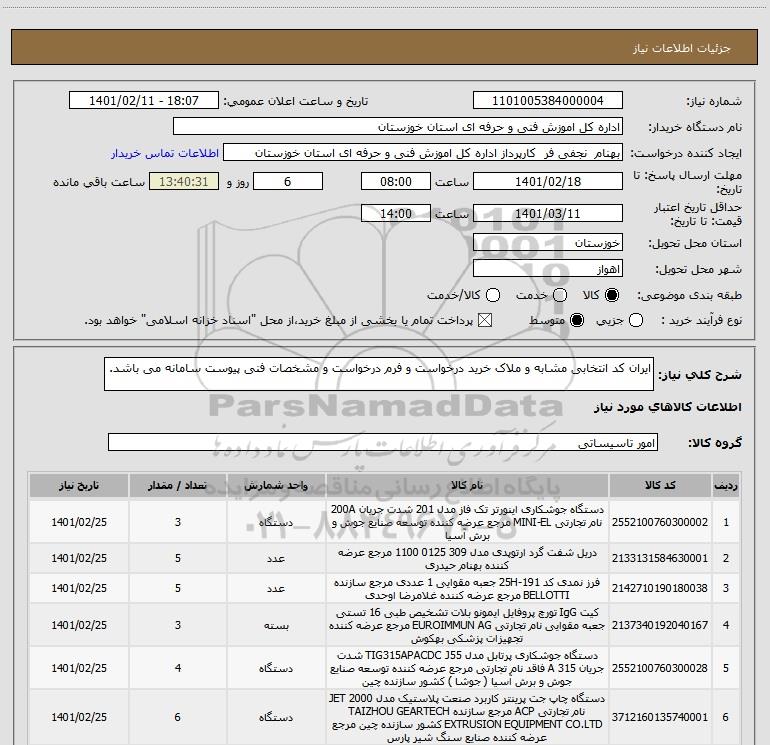Click the واحد شمارش column header
The image size is (770, 745).
[276, 486]
